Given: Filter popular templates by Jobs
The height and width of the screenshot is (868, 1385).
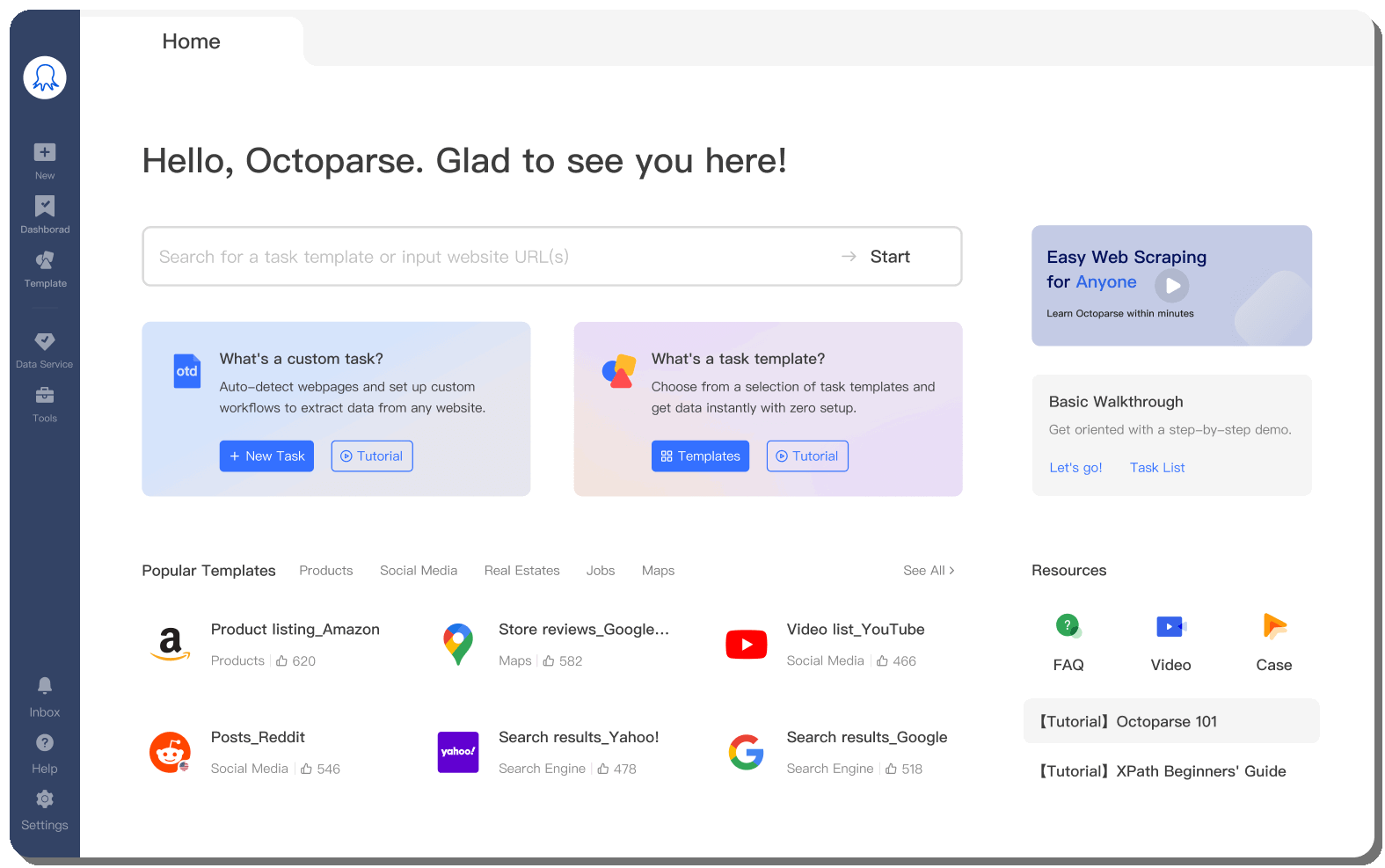Looking at the screenshot, I should [601, 571].
